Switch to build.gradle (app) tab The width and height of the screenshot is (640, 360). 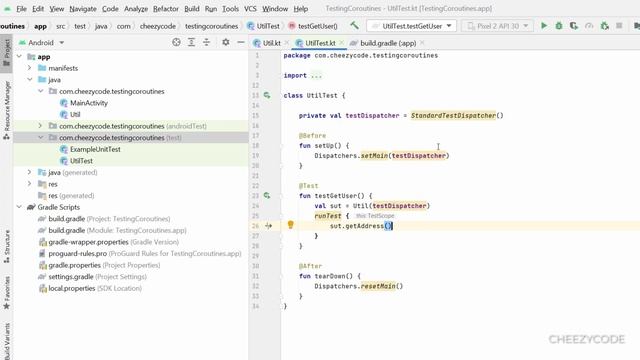(x=388, y=43)
